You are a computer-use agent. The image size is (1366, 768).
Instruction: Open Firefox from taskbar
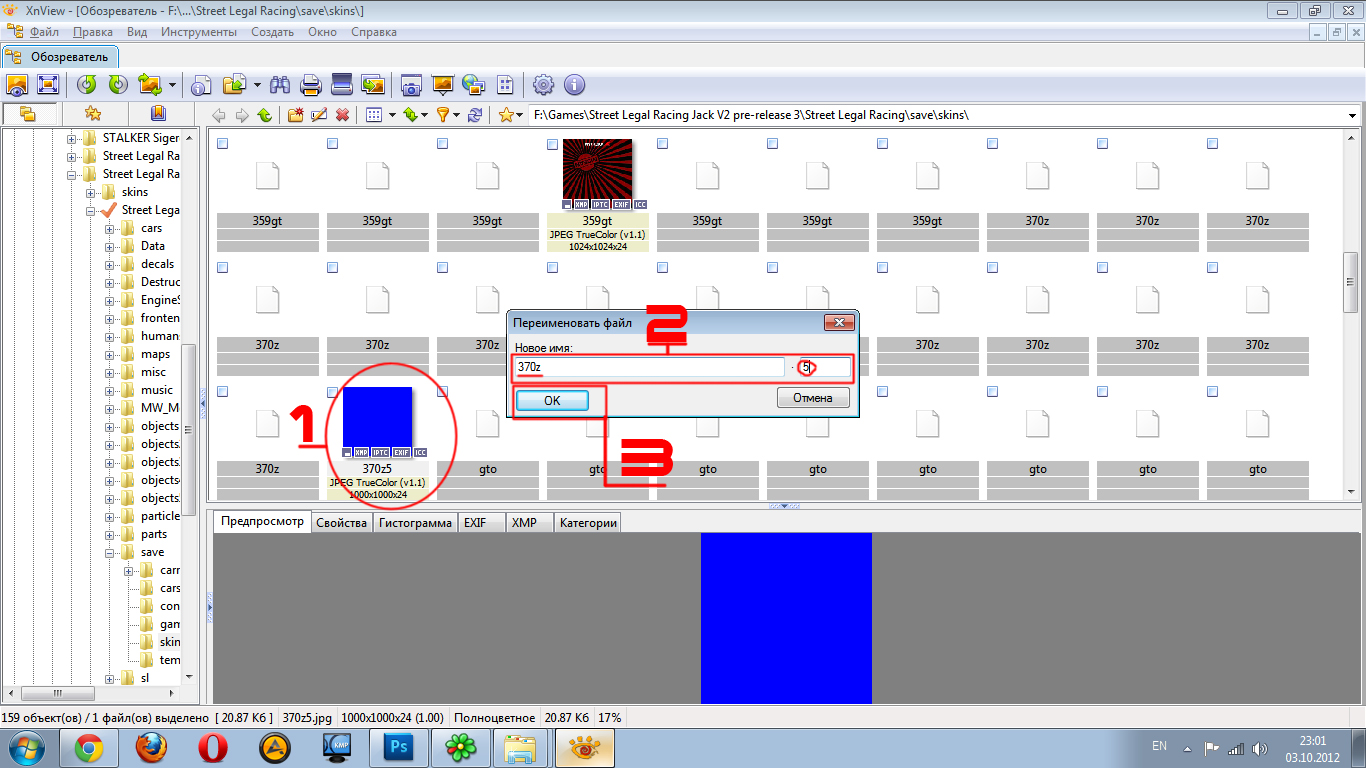tap(151, 747)
